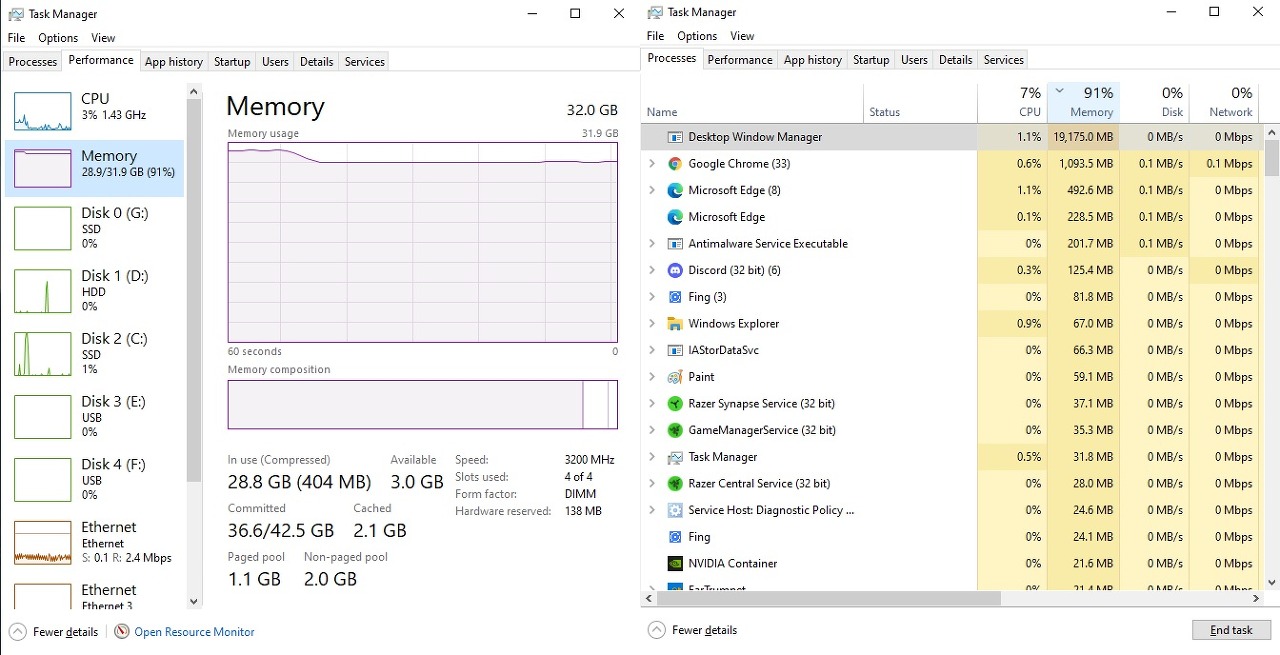The height and width of the screenshot is (655, 1280).
Task: Open View menu in right Task Manager
Action: click(742, 36)
